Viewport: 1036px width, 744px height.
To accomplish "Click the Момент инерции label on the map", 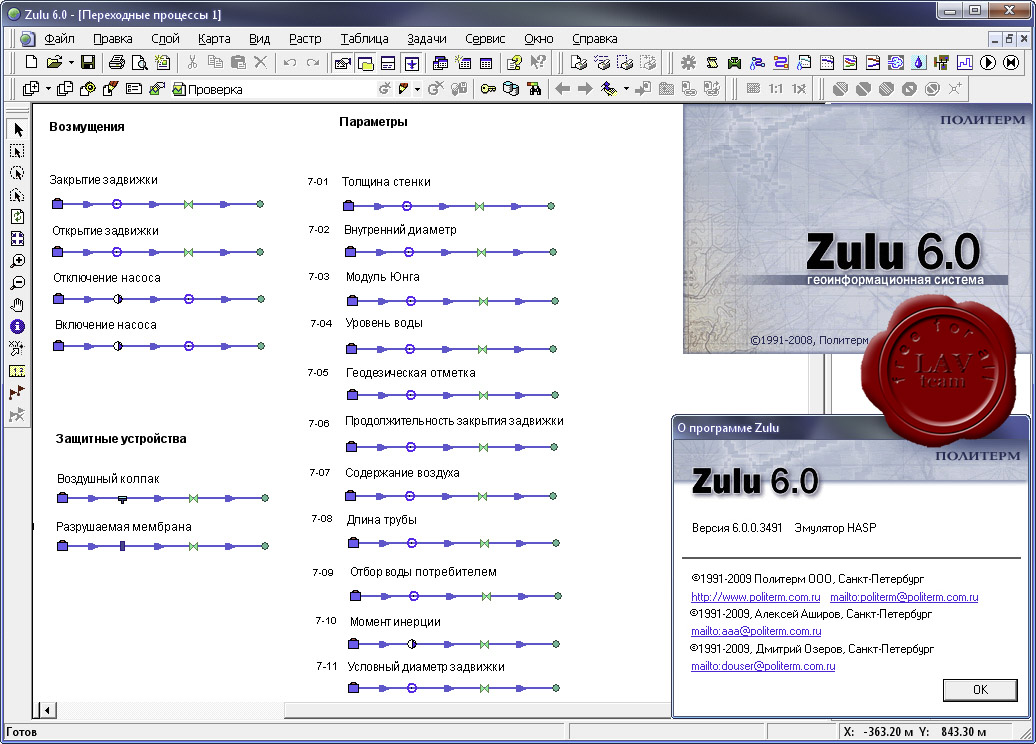I will (x=395, y=622).
